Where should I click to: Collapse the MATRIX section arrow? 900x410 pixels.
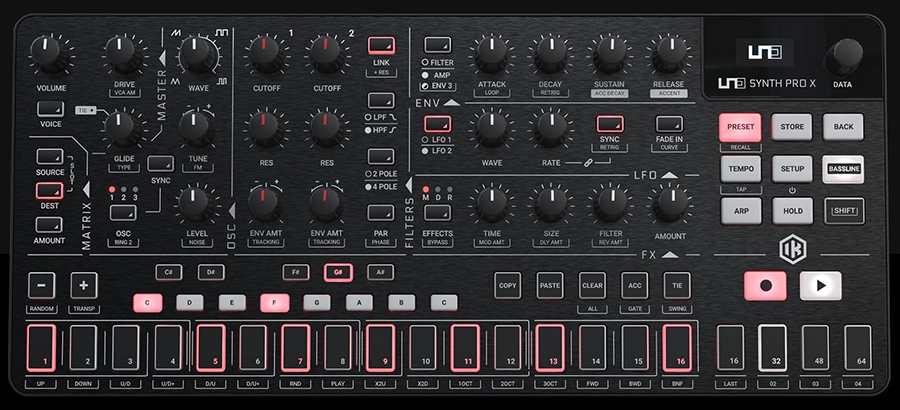(x=86, y=189)
